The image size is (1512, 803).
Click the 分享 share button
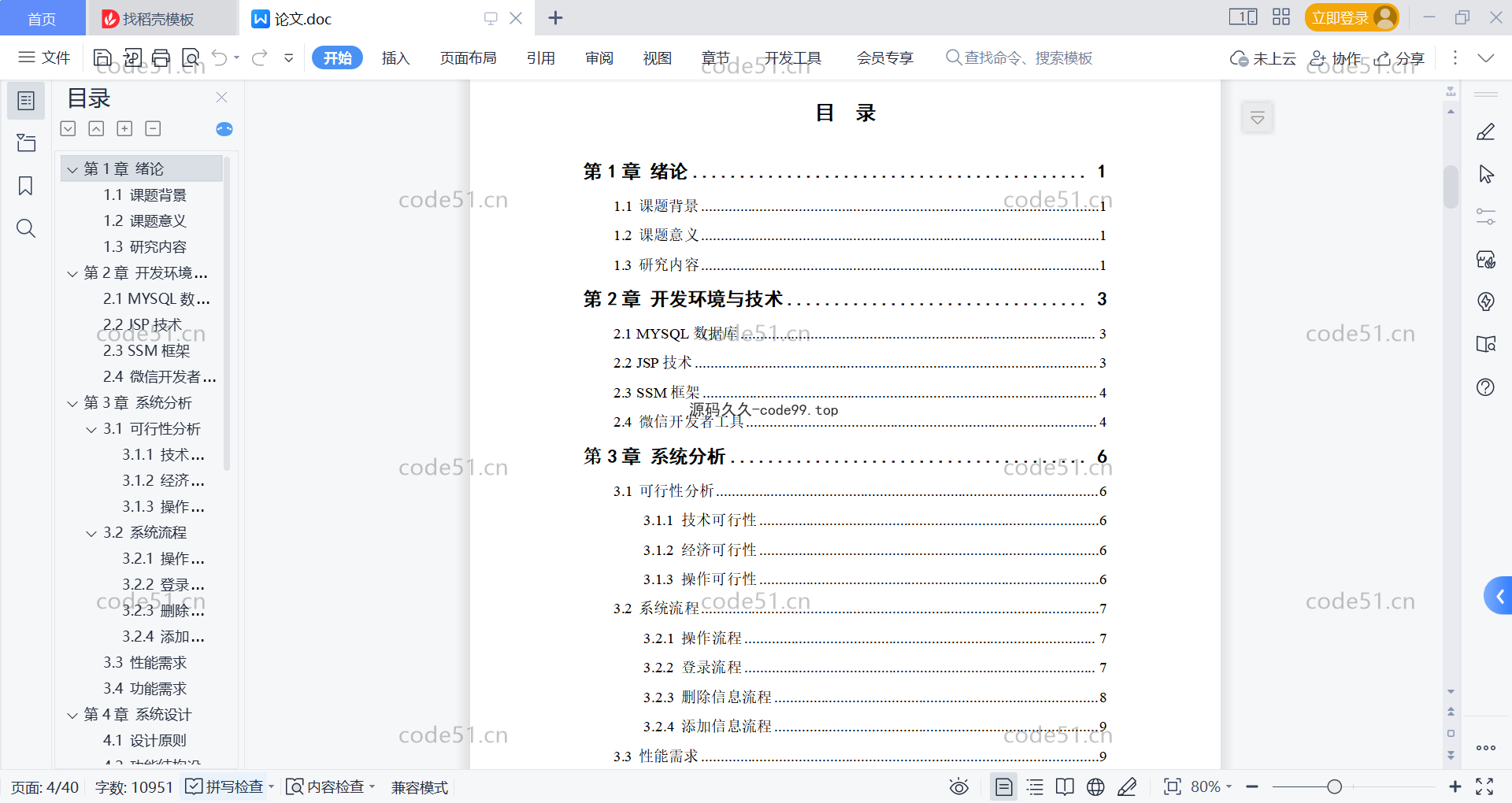(x=1399, y=58)
